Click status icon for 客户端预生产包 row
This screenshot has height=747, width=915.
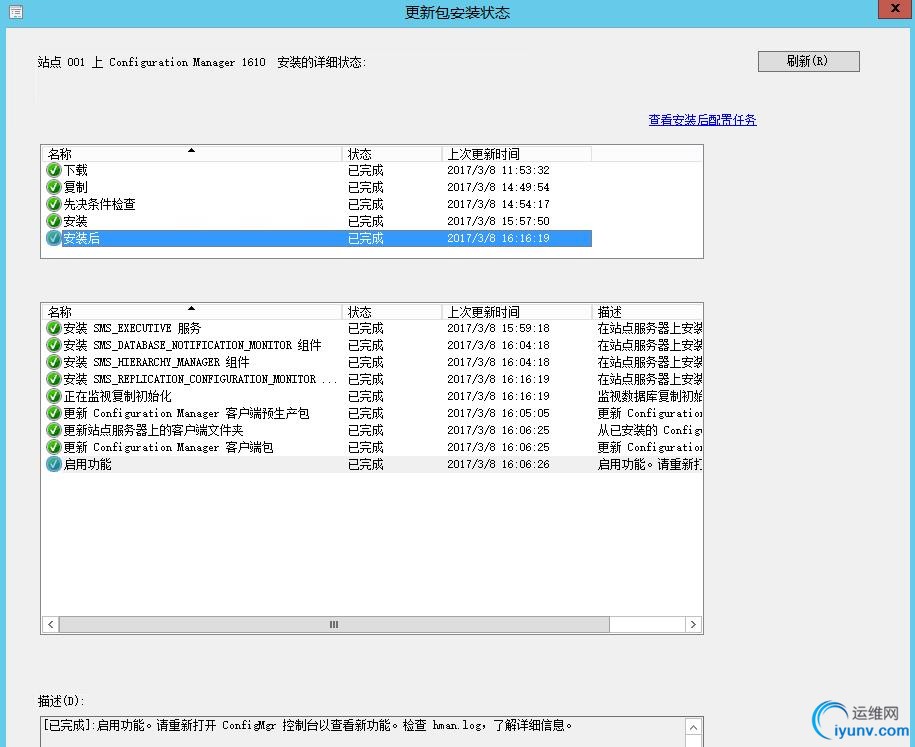(x=54, y=413)
